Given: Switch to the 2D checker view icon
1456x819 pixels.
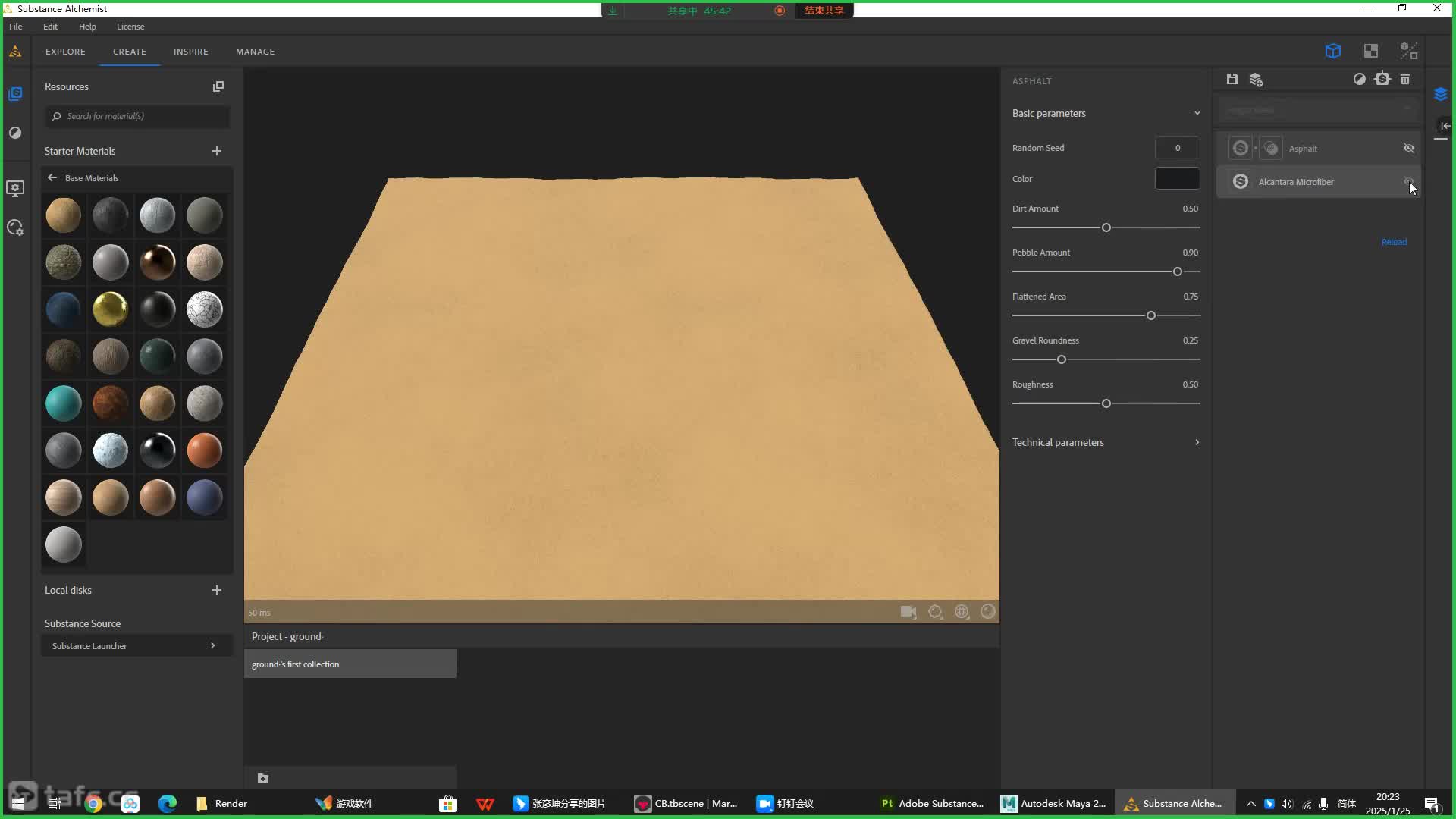Looking at the screenshot, I should (1371, 51).
